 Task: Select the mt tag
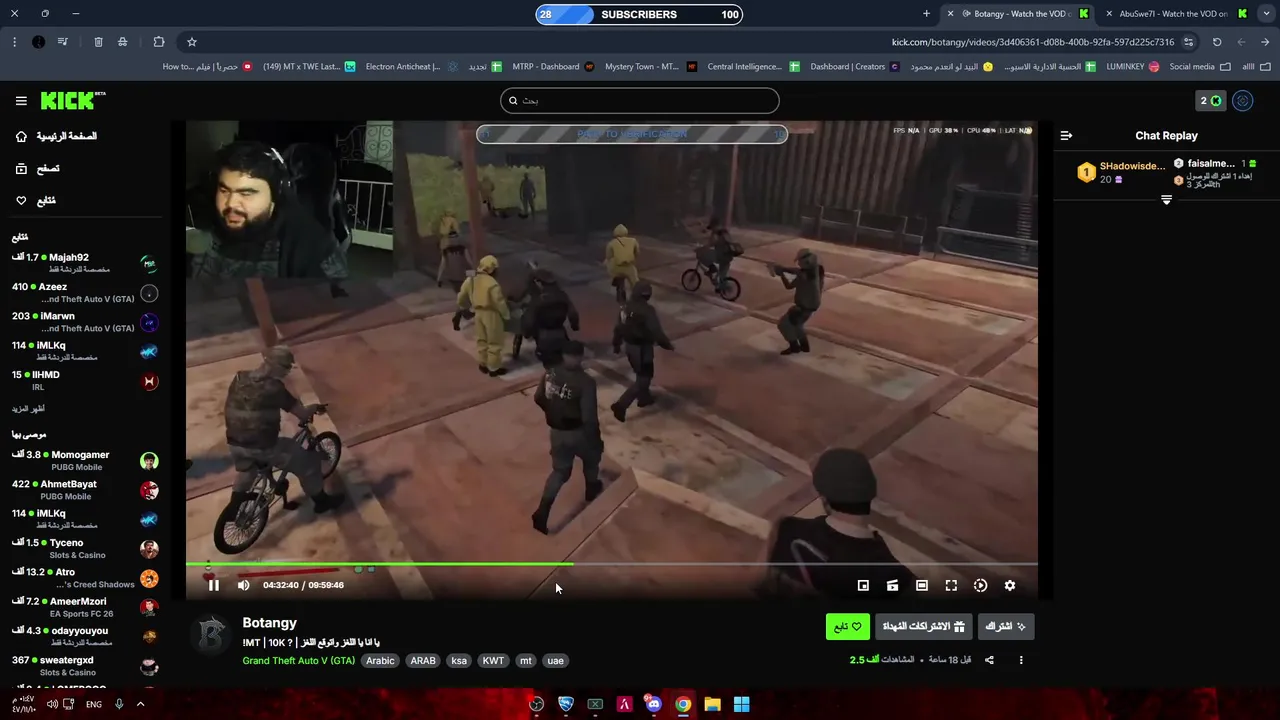526,661
